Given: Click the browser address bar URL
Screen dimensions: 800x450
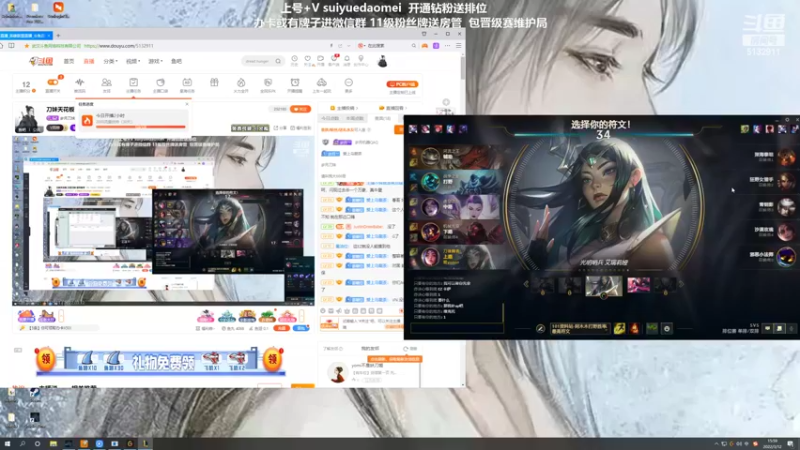Looking at the screenshot, I should (118, 46).
